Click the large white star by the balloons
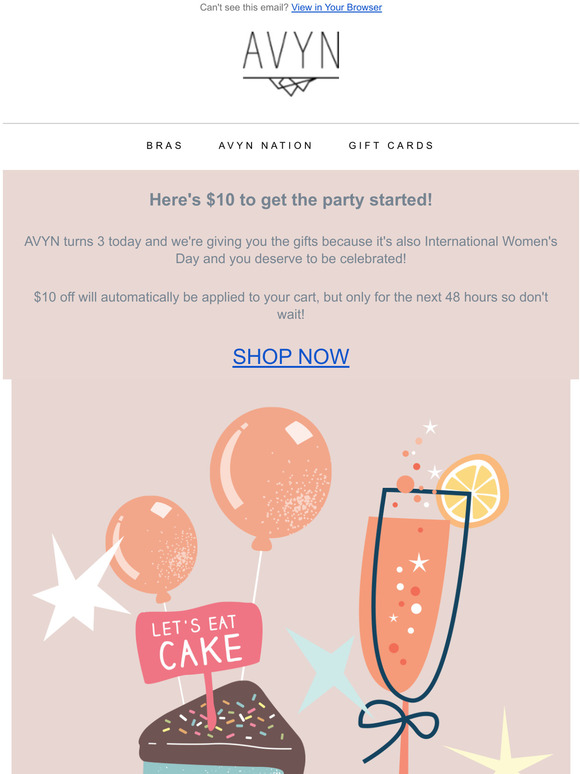Image resolution: width=580 pixels, height=774 pixels. 77,590
